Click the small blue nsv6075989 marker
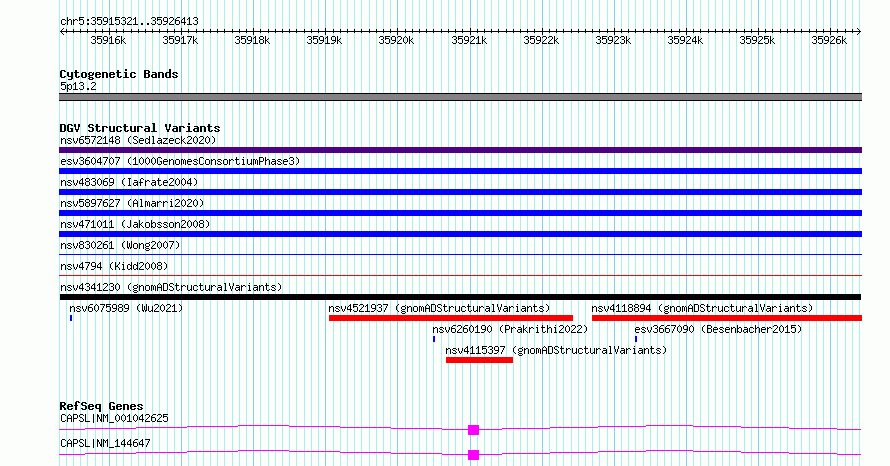This screenshot has height=466, width=890. point(71,318)
